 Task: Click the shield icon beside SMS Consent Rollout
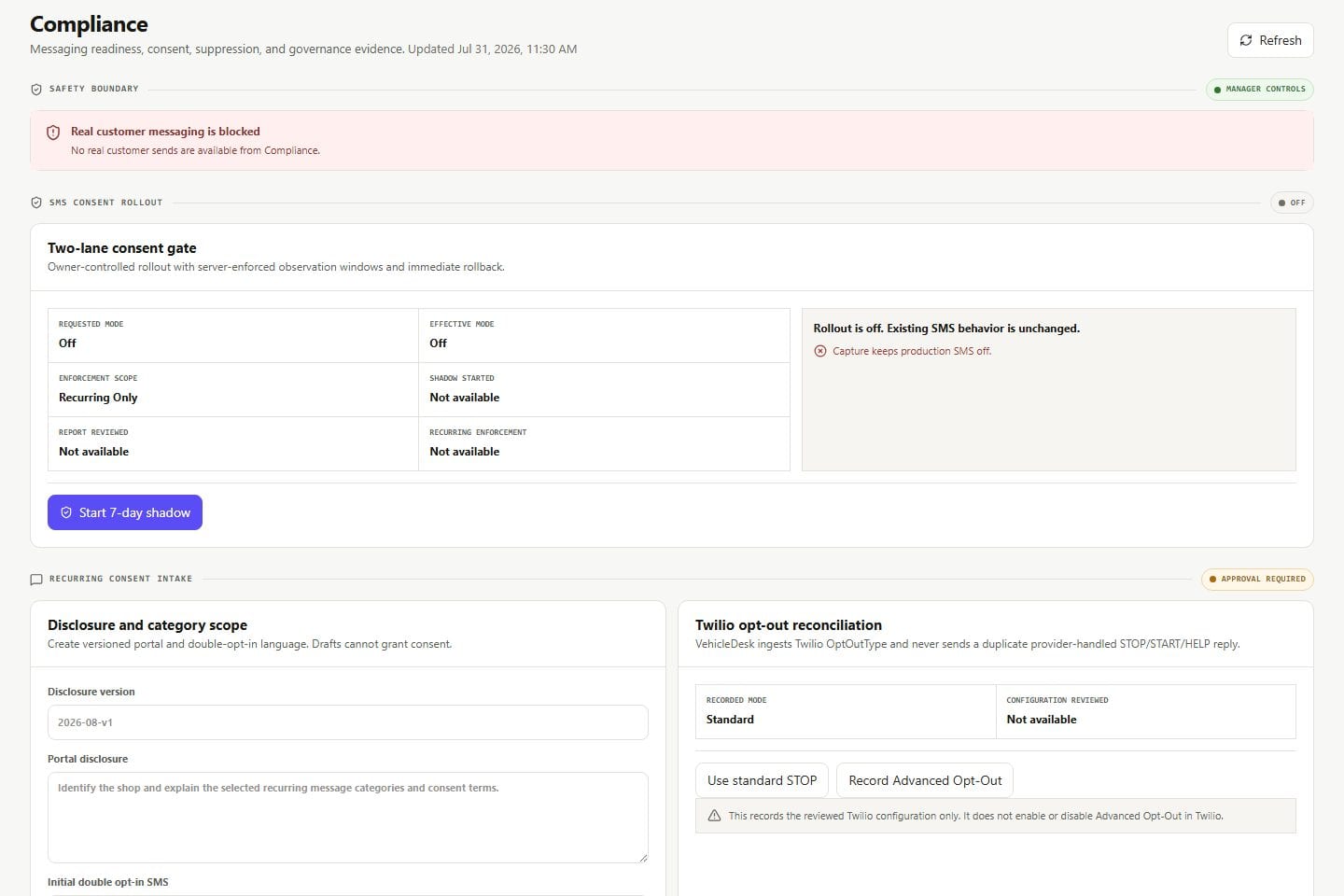[x=36, y=203]
